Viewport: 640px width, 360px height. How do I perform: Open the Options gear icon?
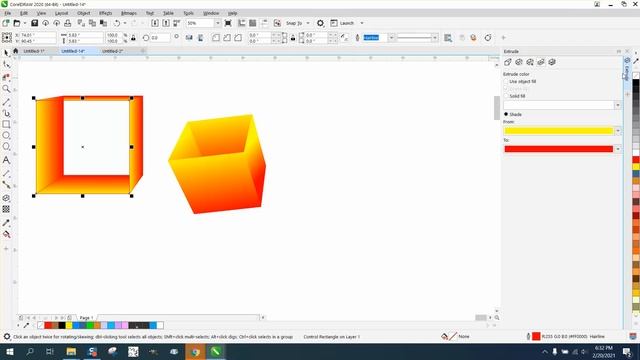320,23
